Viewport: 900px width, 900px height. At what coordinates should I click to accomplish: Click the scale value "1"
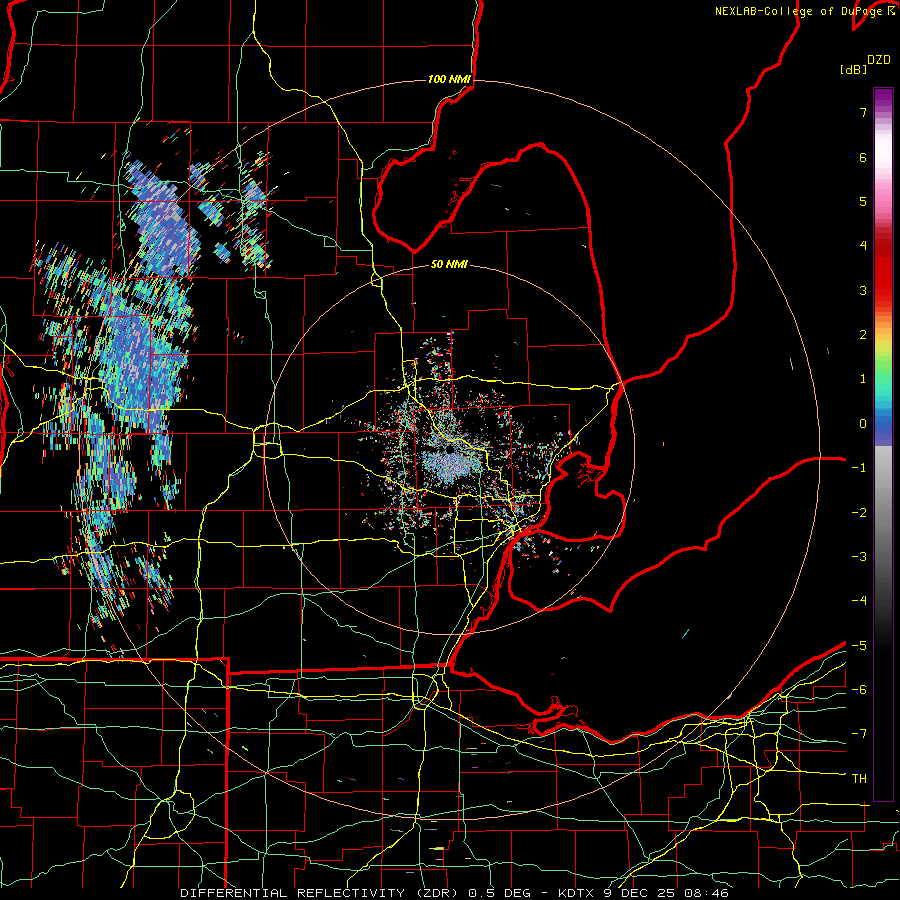(863, 379)
